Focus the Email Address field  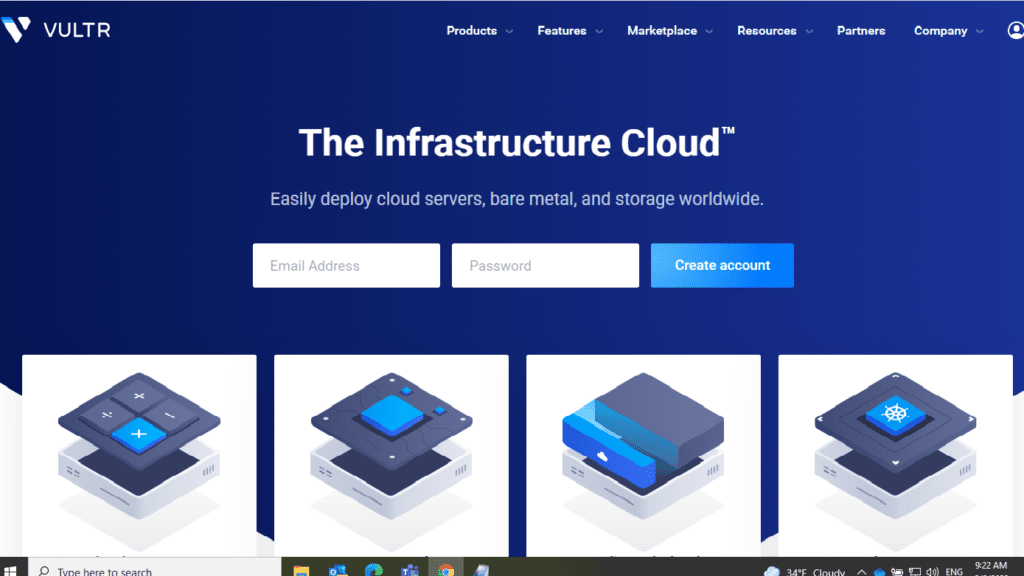click(346, 265)
